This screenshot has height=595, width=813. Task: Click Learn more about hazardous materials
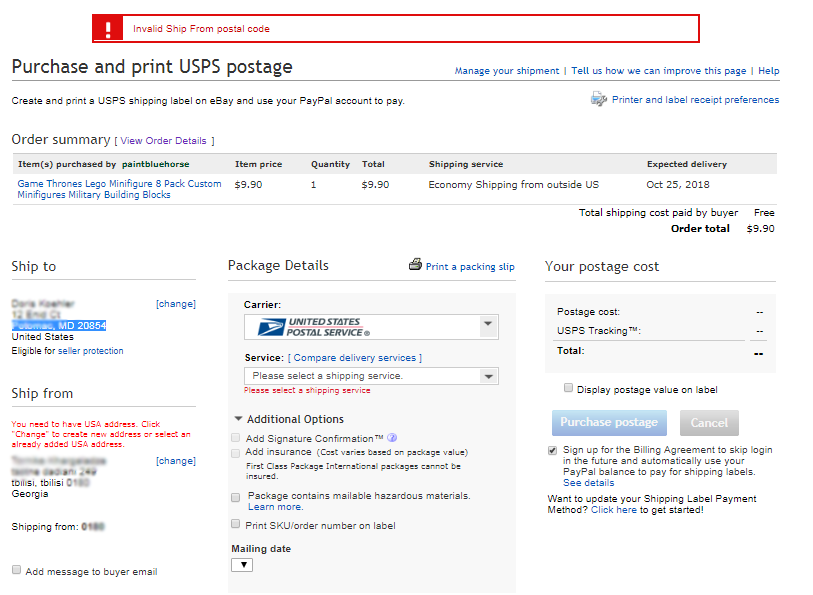pos(275,507)
